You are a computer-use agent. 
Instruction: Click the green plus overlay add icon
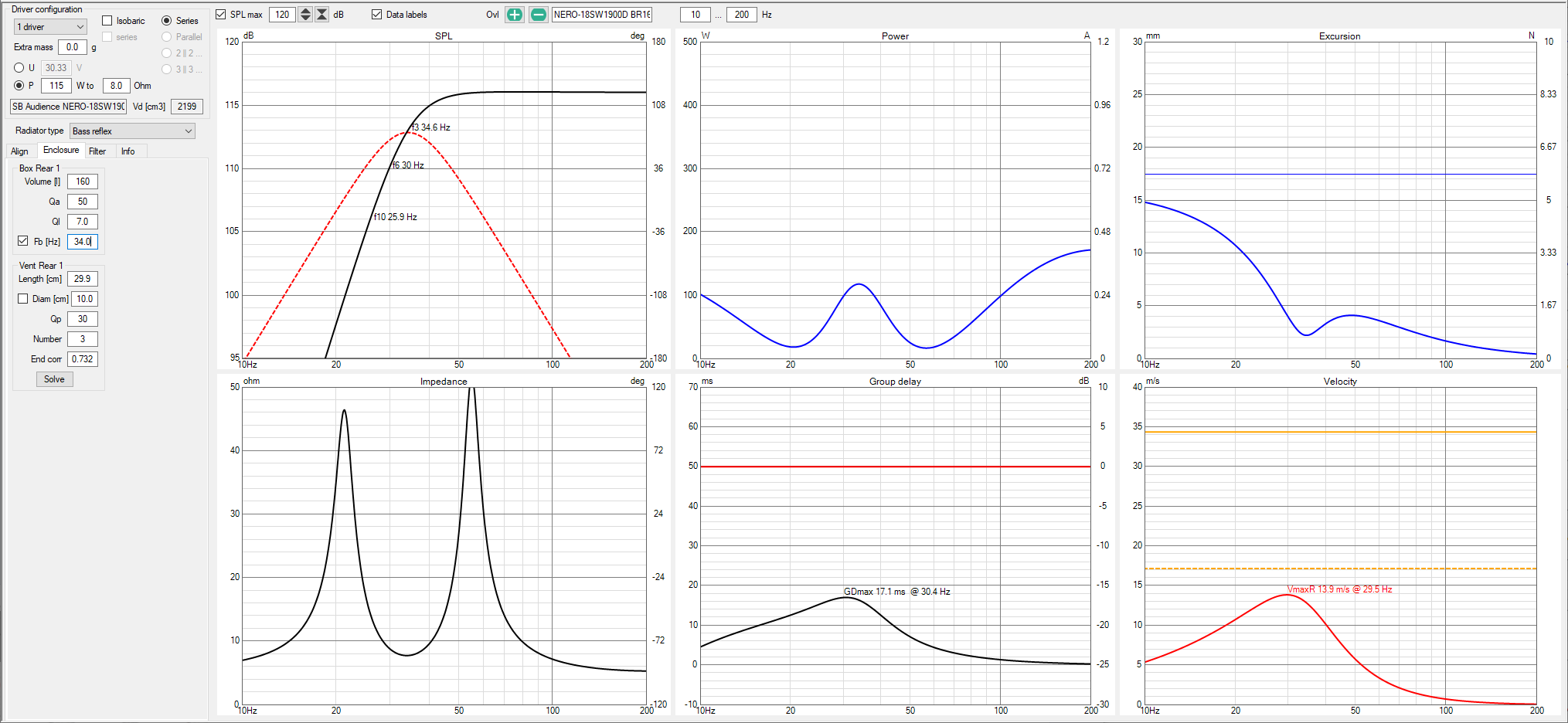click(x=514, y=15)
